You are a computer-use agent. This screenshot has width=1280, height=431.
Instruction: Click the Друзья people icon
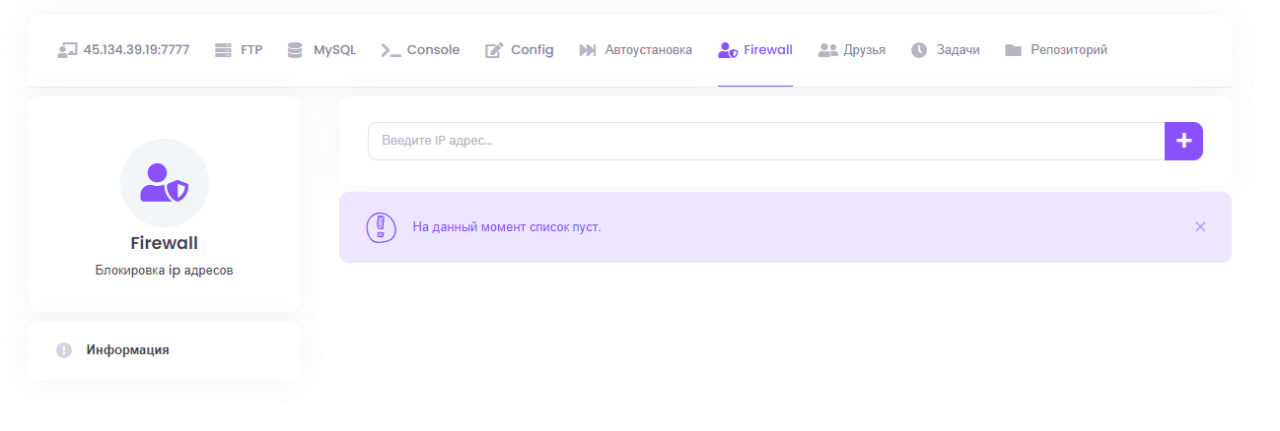point(827,50)
